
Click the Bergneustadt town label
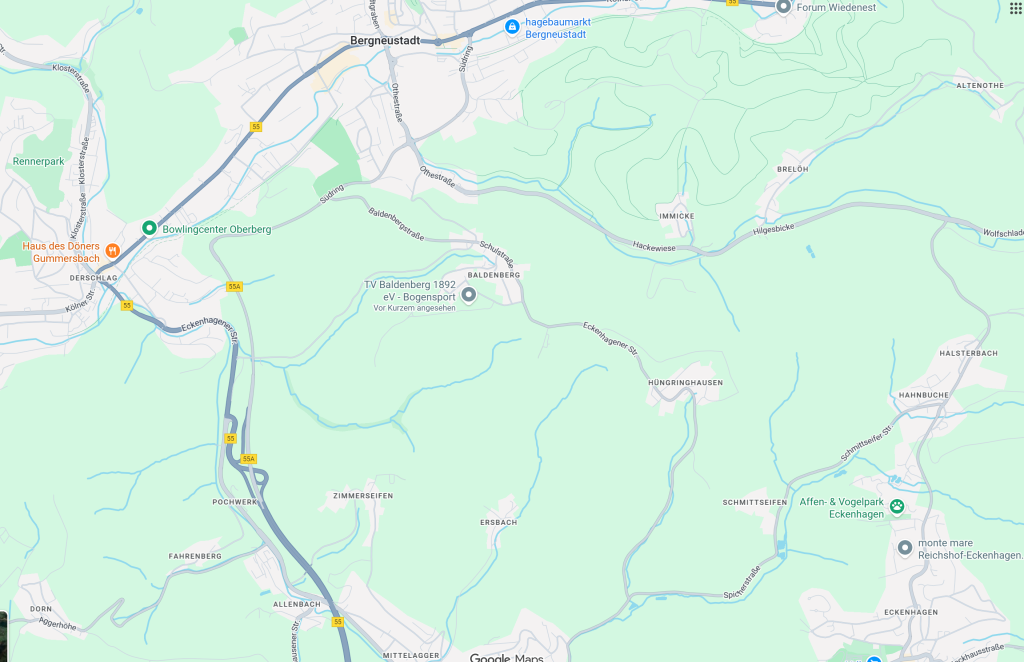tap(385, 40)
